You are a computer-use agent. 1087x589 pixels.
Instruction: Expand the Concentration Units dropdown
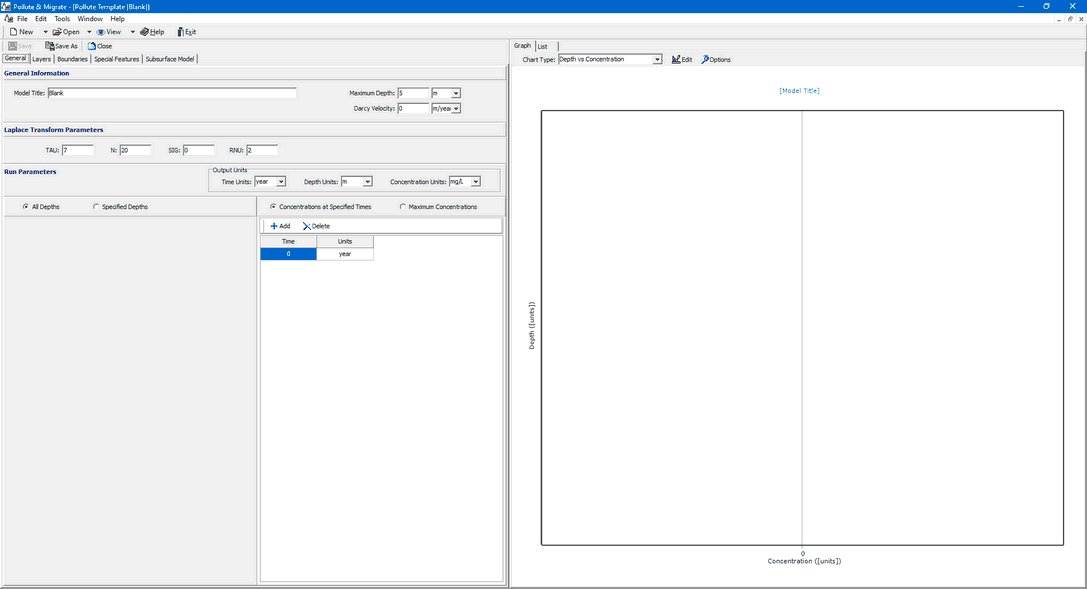[476, 182]
